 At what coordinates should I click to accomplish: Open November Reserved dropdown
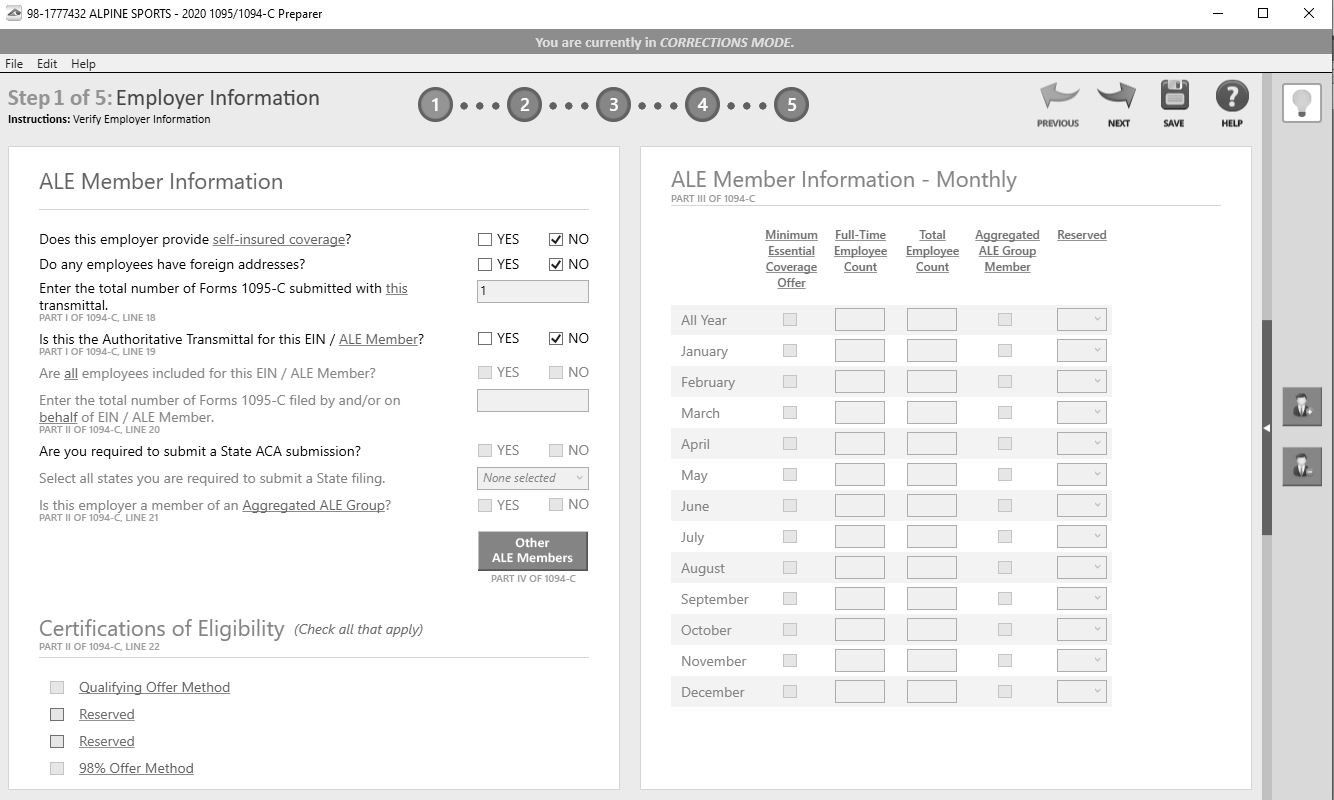1082,660
